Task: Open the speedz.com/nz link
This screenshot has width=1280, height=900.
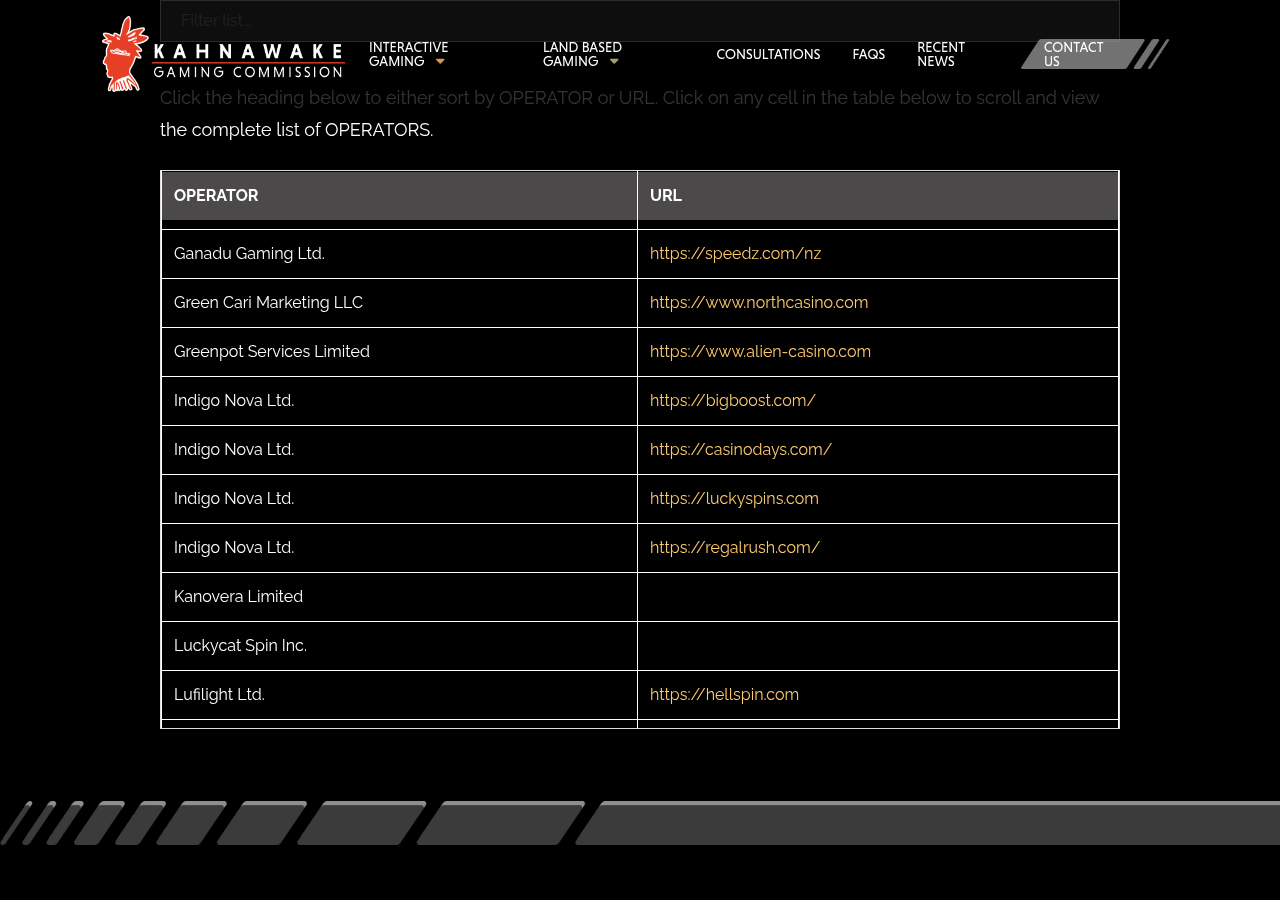Action: click(735, 254)
